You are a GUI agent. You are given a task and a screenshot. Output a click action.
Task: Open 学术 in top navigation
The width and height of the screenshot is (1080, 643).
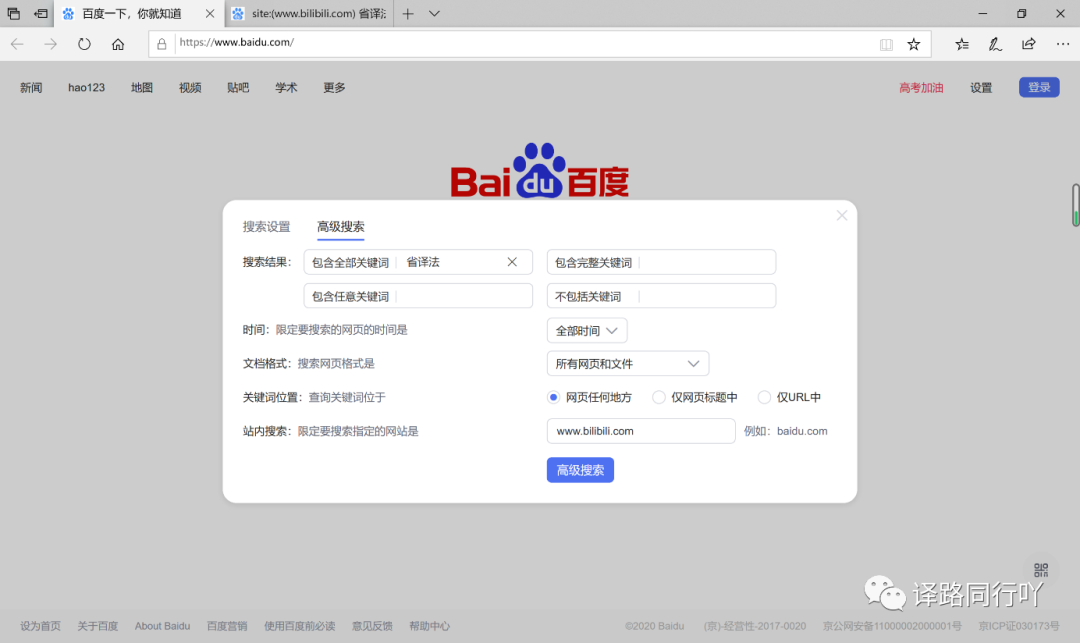(x=287, y=87)
